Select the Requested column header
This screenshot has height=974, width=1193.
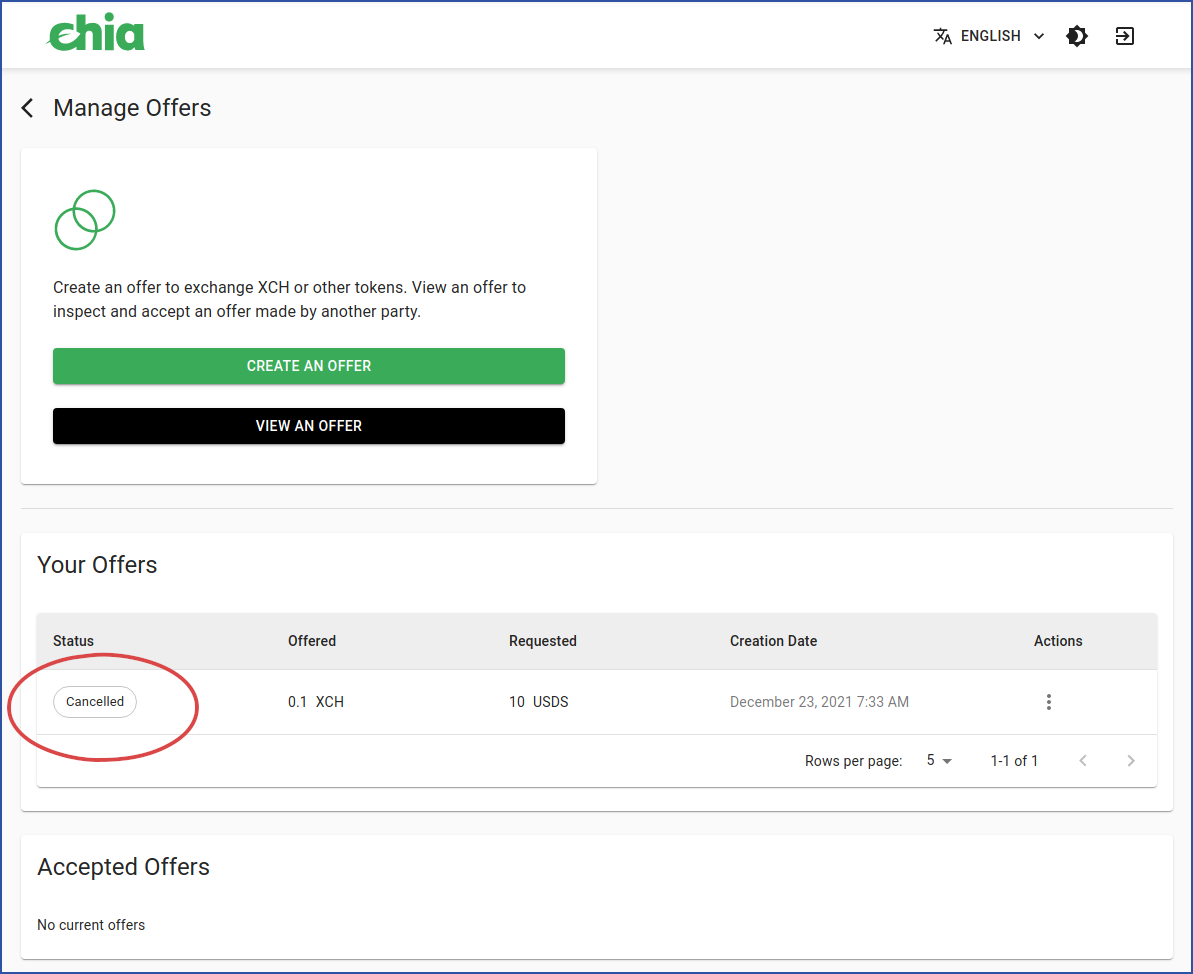click(x=542, y=641)
